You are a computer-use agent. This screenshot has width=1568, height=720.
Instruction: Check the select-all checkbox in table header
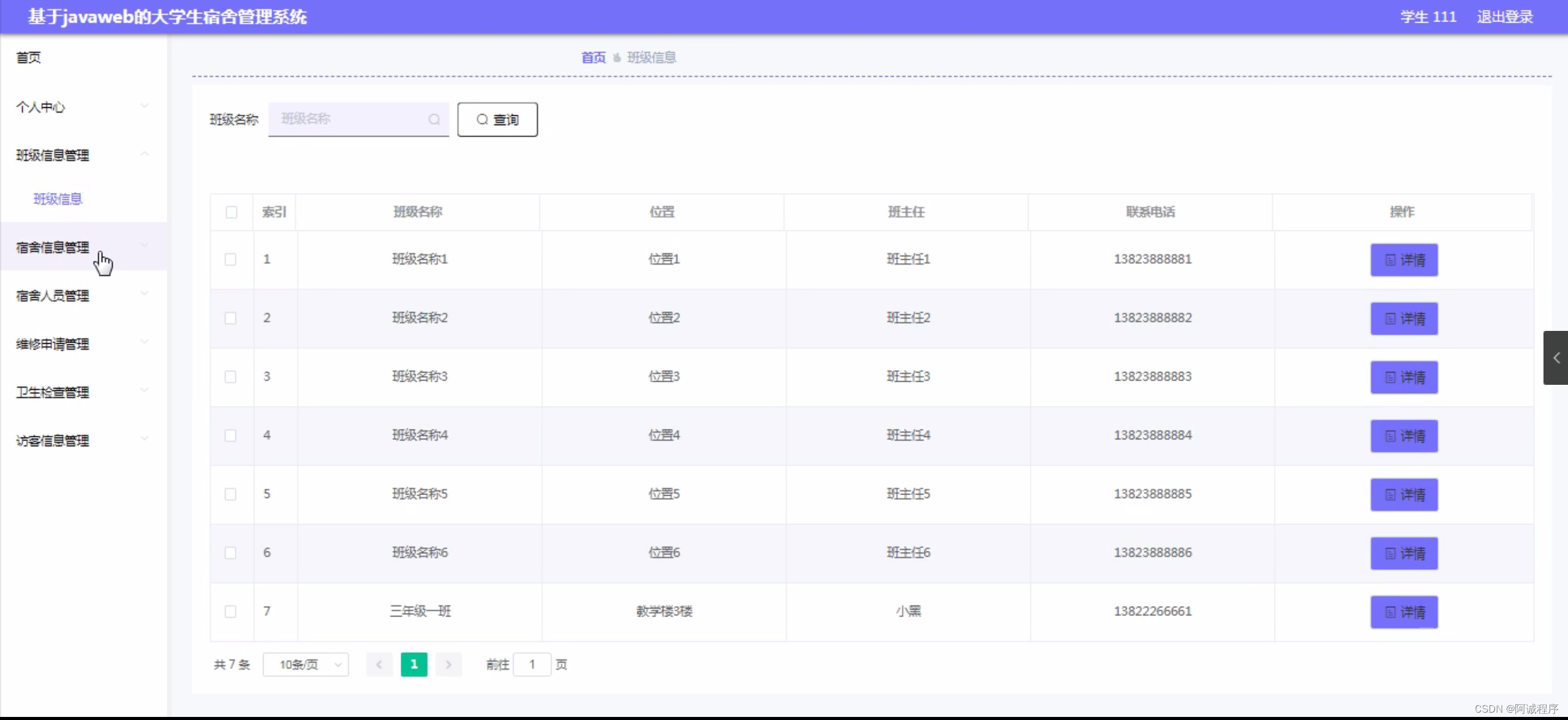[x=231, y=213]
